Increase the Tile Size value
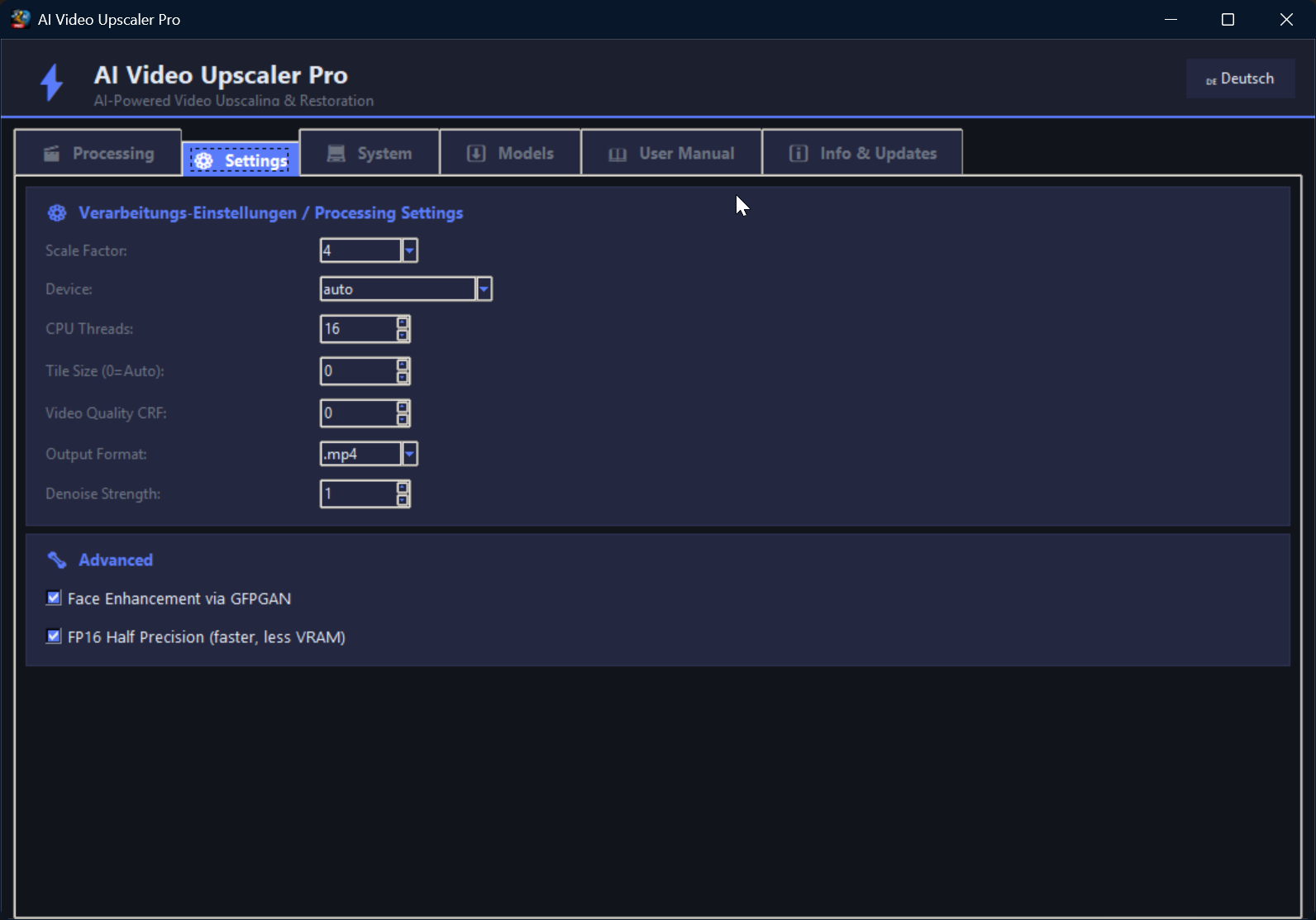This screenshot has height=920, width=1316. tap(403, 365)
